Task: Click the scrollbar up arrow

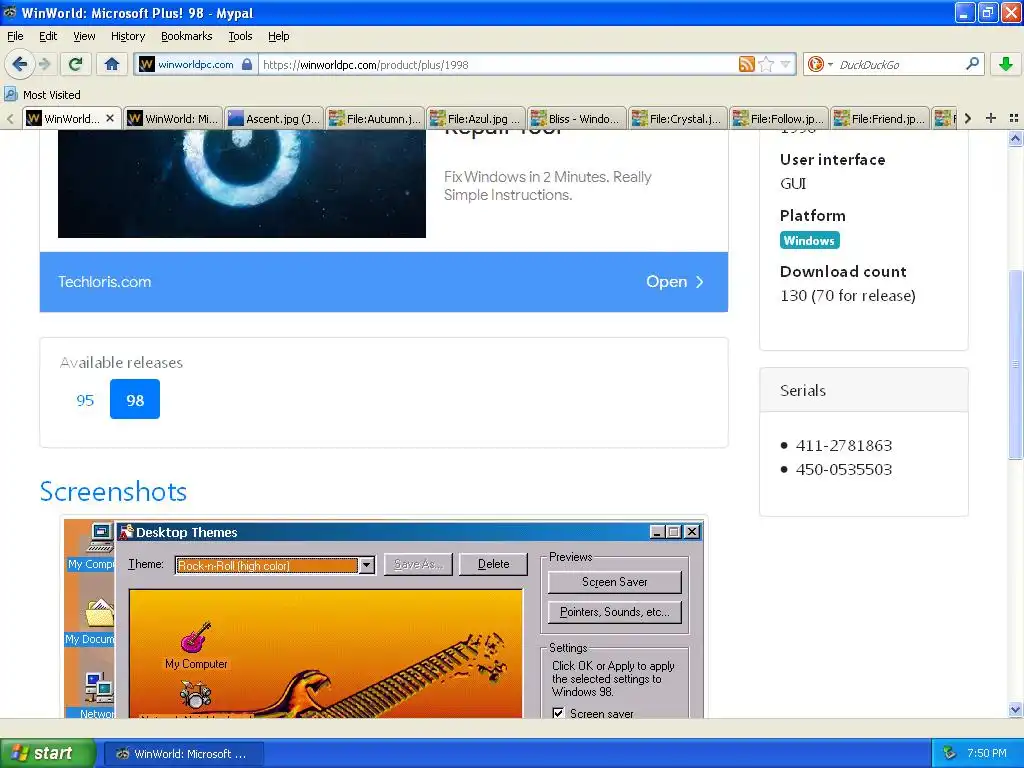Action: click(x=1015, y=138)
